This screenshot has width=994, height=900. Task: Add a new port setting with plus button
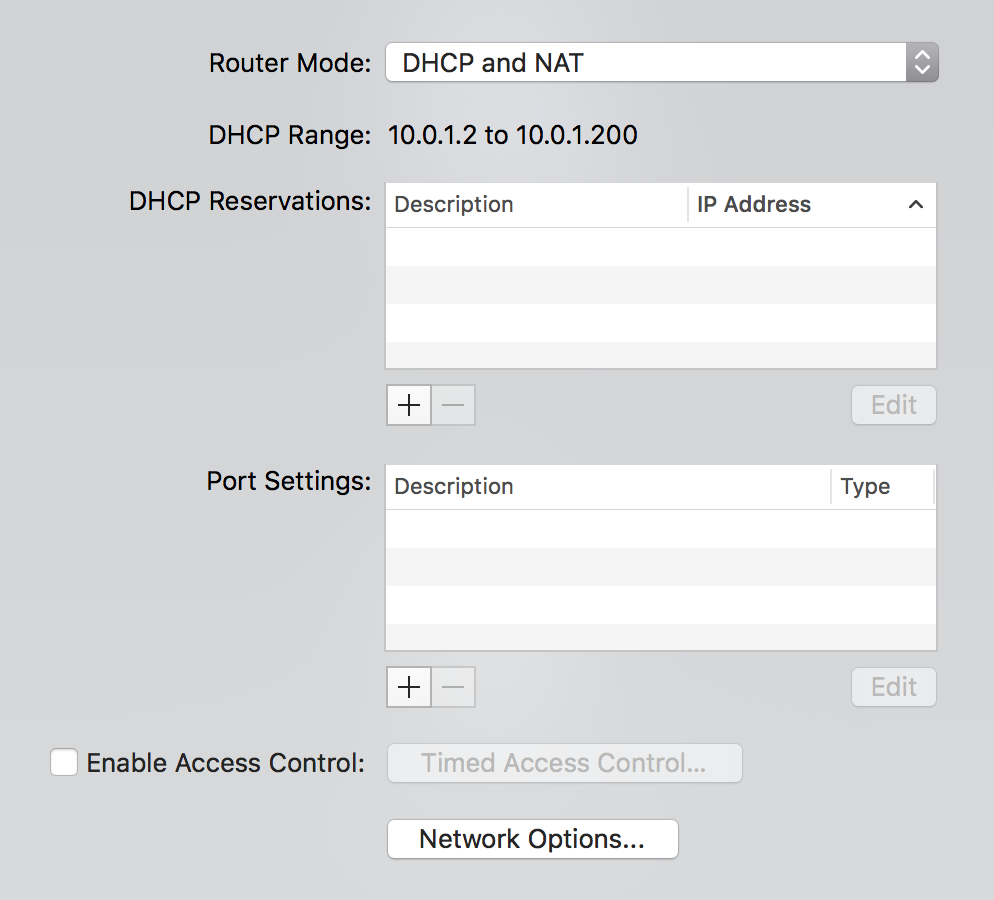tap(409, 687)
